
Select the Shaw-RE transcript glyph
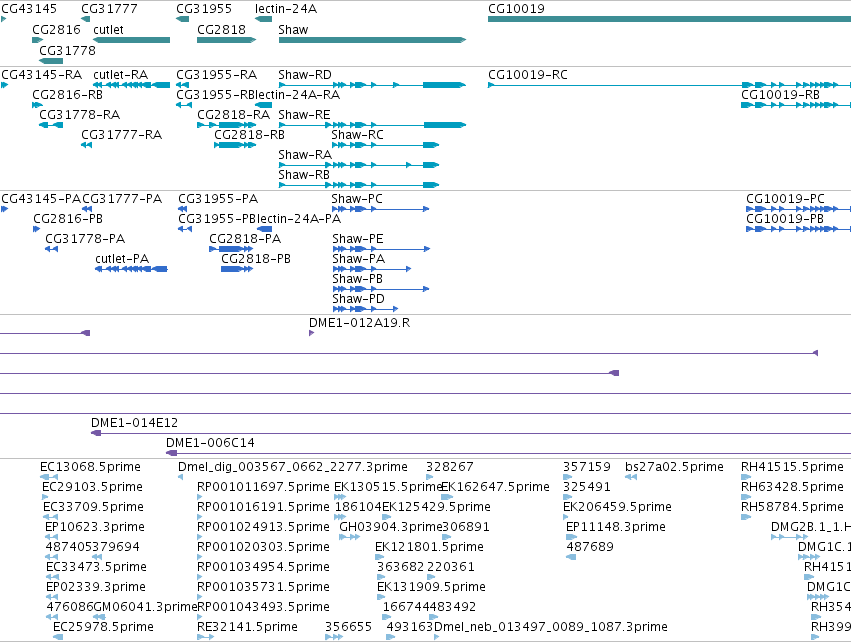tap(372, 125)
